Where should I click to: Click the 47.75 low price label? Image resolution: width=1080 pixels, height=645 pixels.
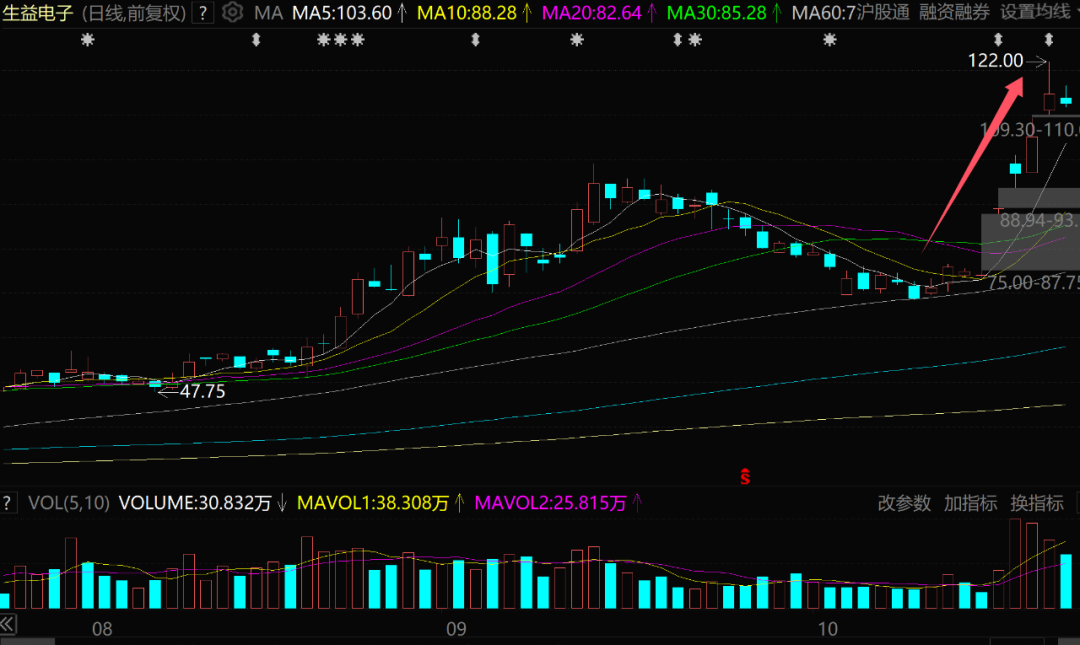[202, 391]
